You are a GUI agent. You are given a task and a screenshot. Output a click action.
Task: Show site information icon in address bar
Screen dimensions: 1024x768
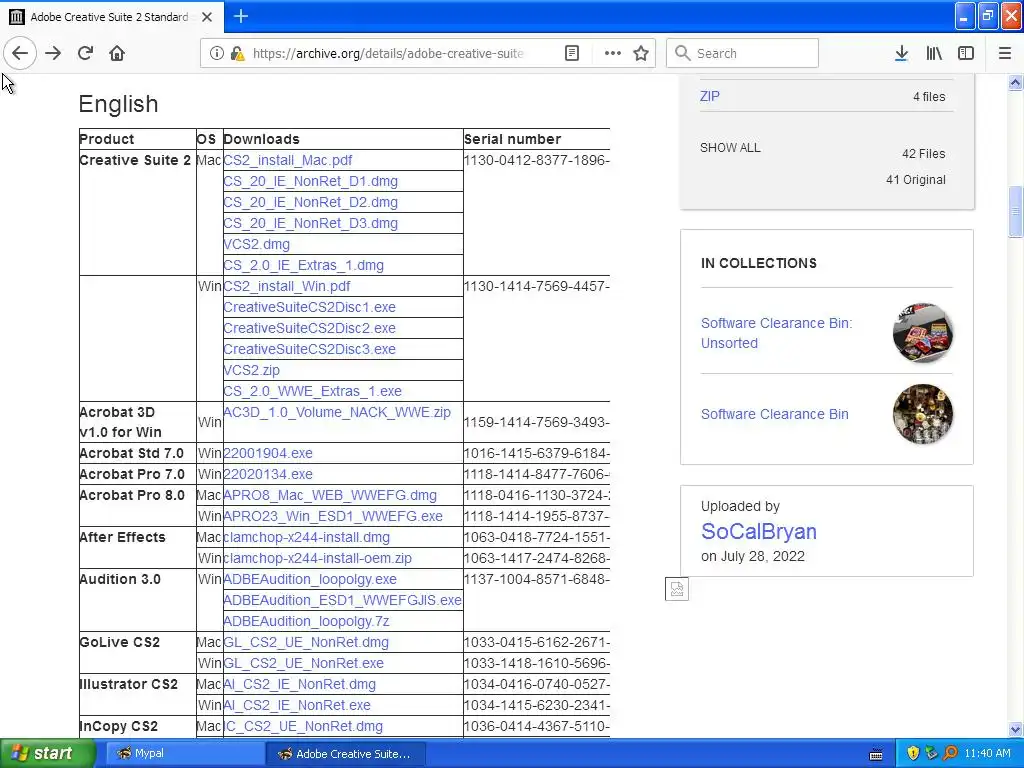click(217, 54)
